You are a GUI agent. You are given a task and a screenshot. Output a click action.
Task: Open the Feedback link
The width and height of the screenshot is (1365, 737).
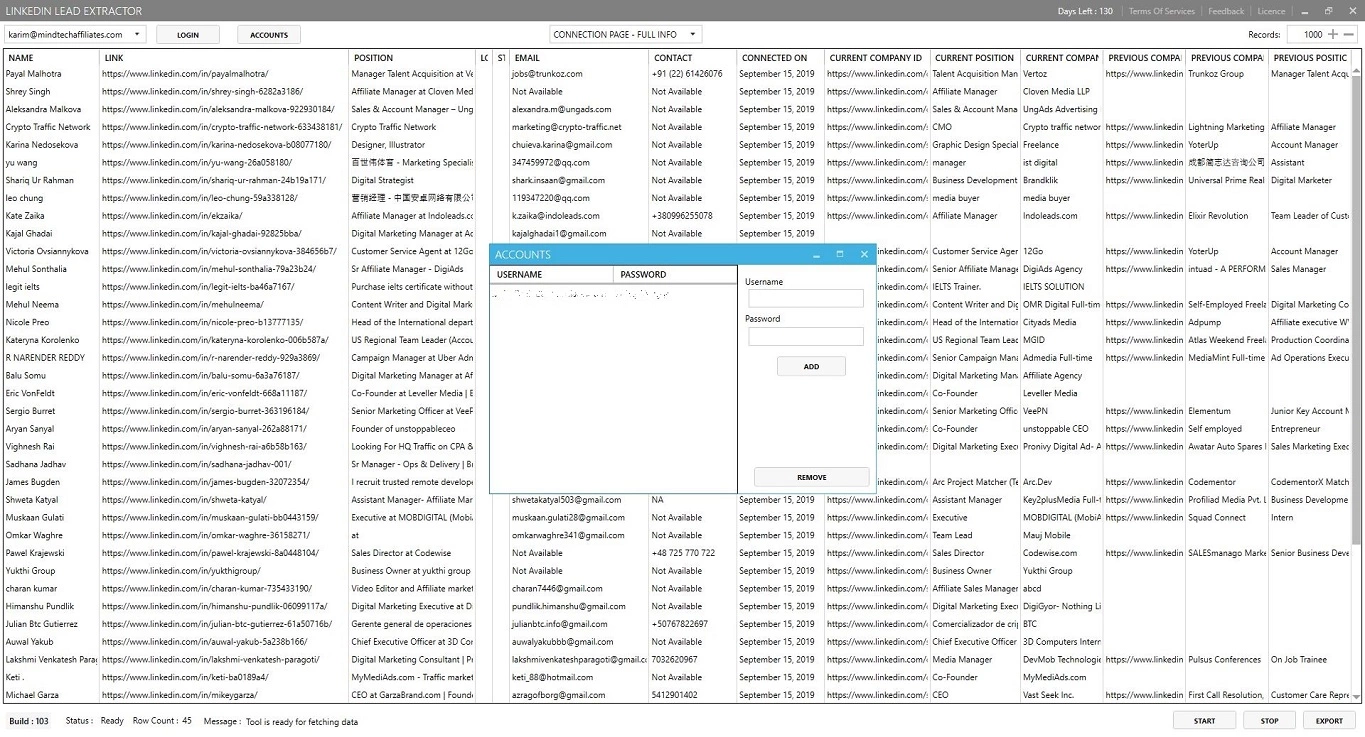click(x=1226, y=11)
